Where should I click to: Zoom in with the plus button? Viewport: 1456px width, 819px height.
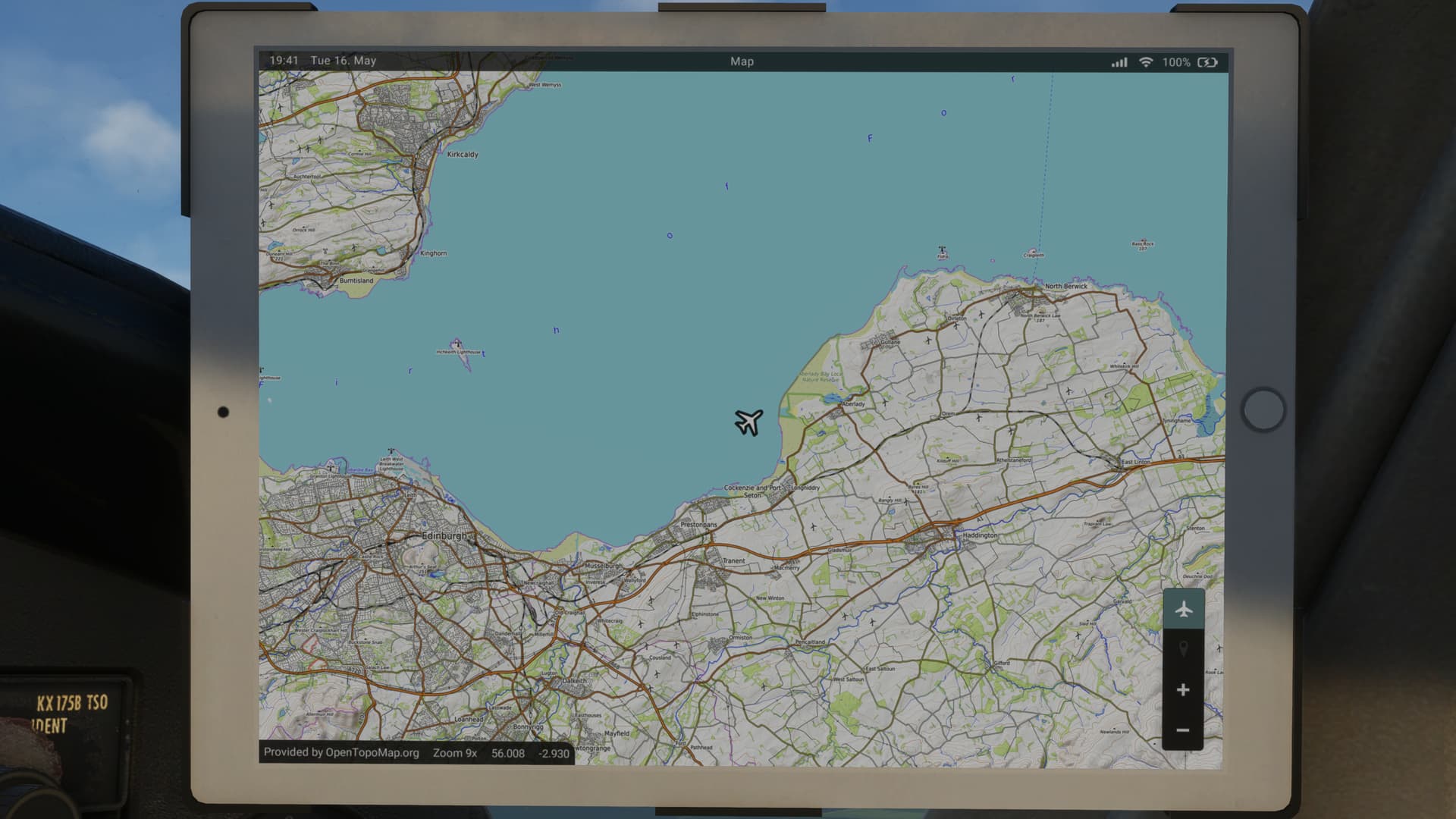tap(1183, 690)
